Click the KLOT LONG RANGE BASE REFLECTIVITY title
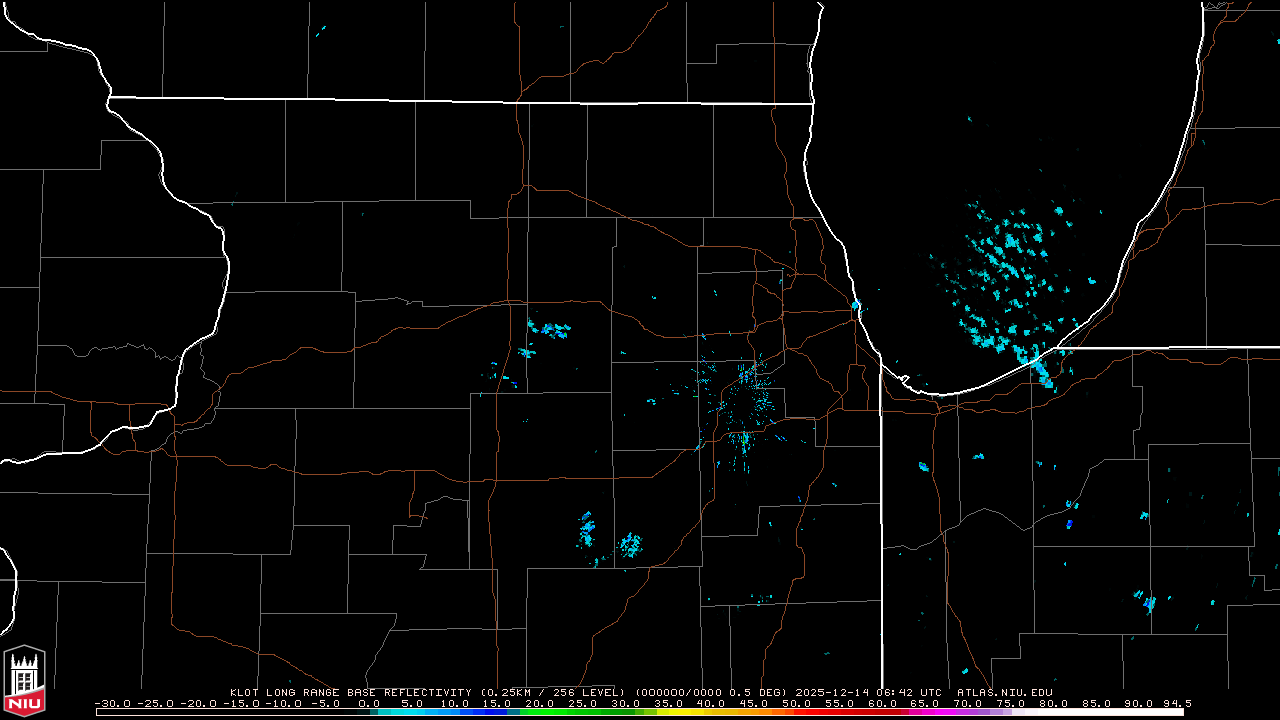Viewport: 1280px width, 720px height. pyautogui.click(x=352, y=692)
